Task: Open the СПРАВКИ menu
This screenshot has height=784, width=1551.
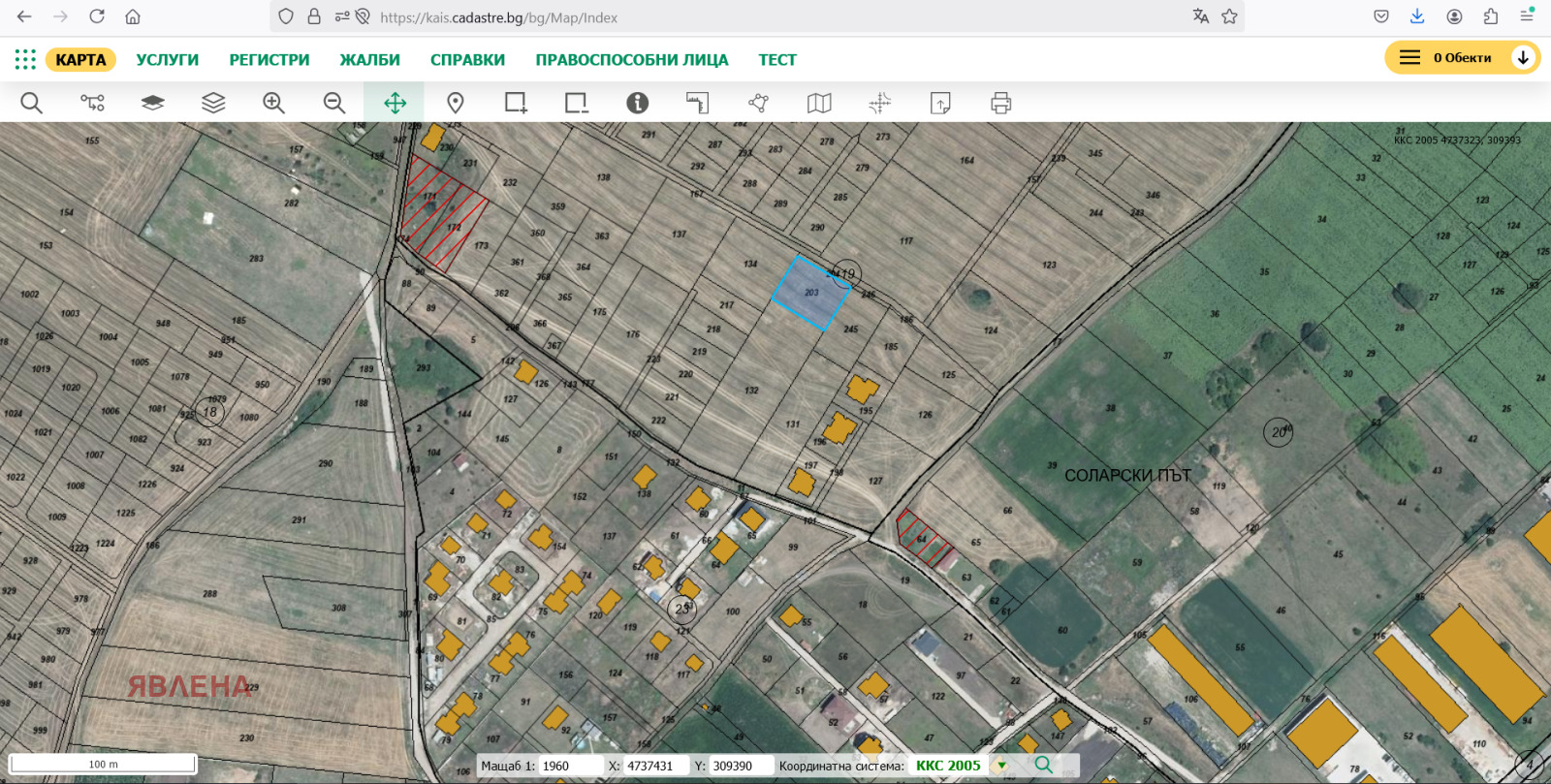Action: [467, 60]
